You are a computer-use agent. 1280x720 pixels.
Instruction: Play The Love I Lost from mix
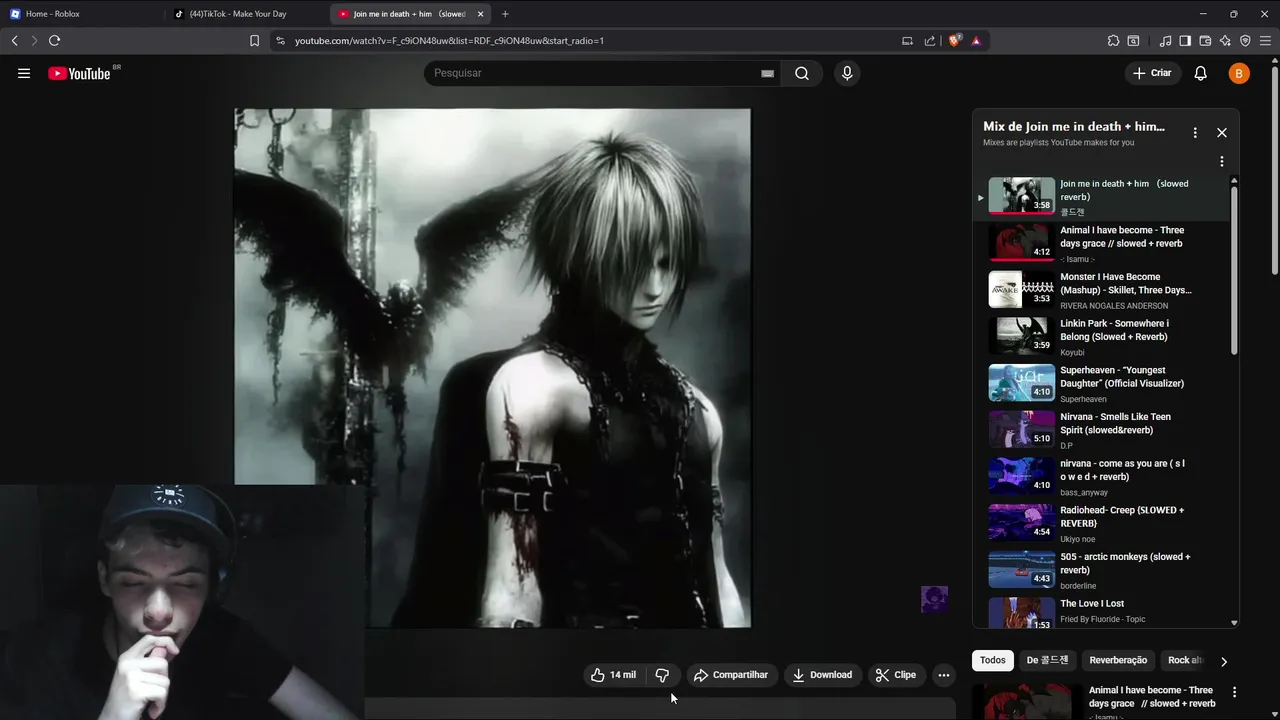(x=1100, y=611)
